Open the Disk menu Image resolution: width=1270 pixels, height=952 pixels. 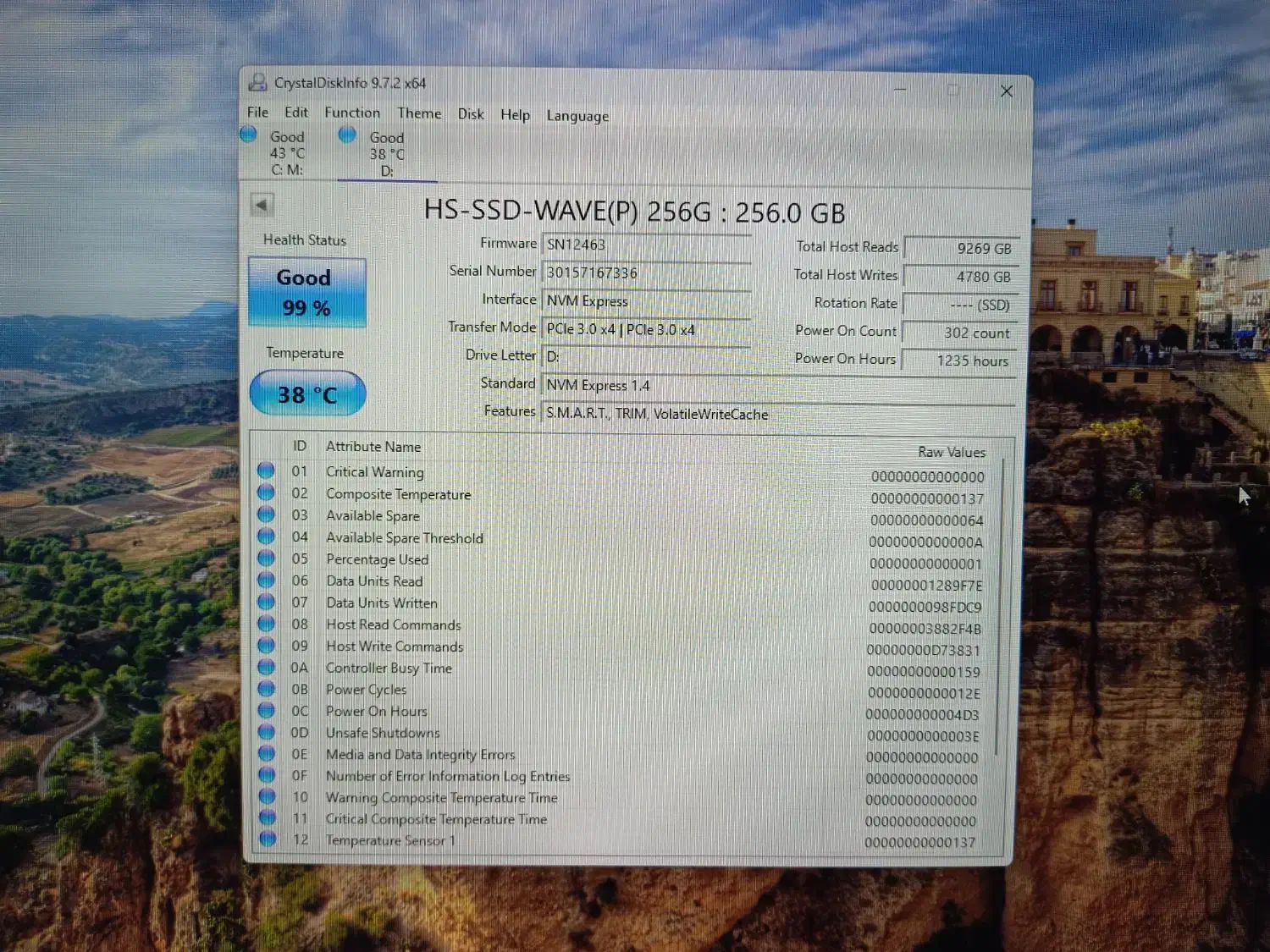471,114
